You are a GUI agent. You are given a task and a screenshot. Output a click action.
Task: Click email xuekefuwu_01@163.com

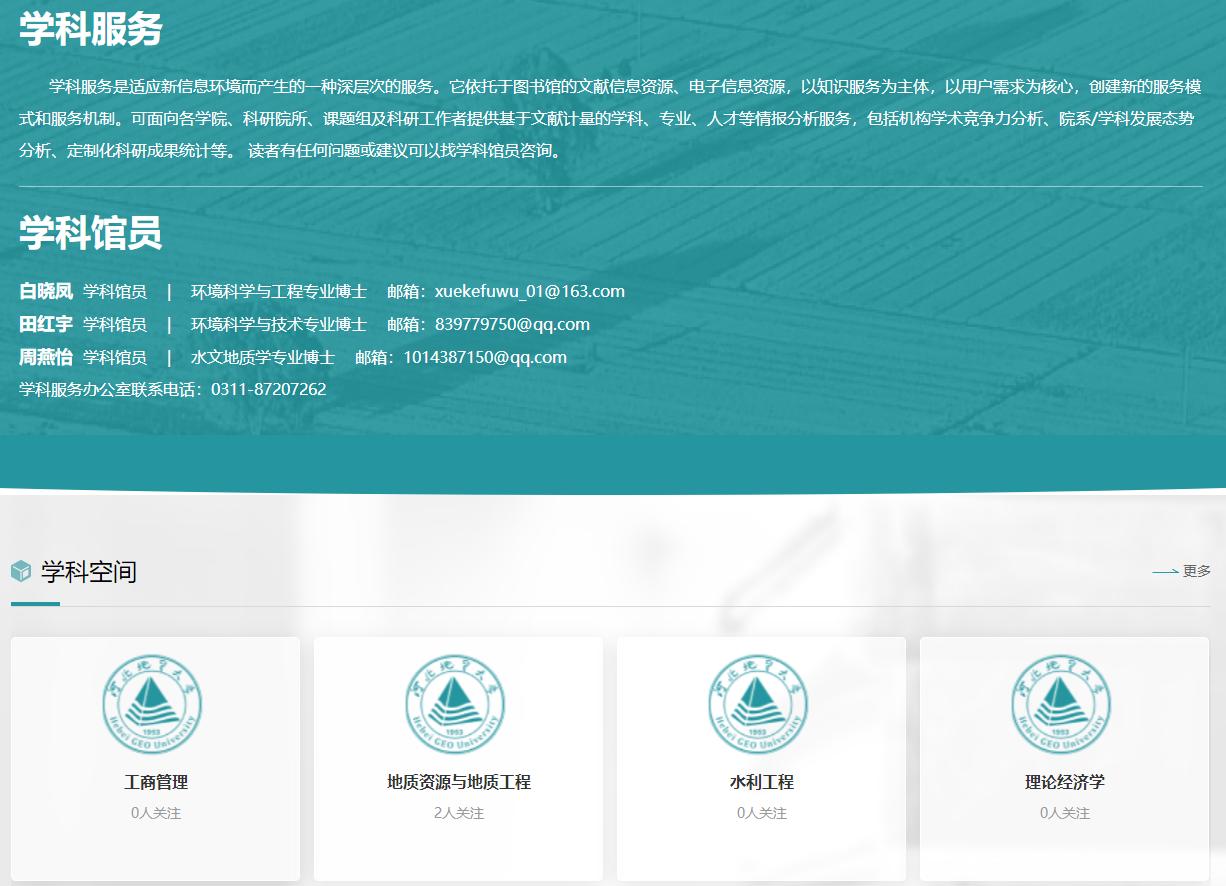pos(529,291)
